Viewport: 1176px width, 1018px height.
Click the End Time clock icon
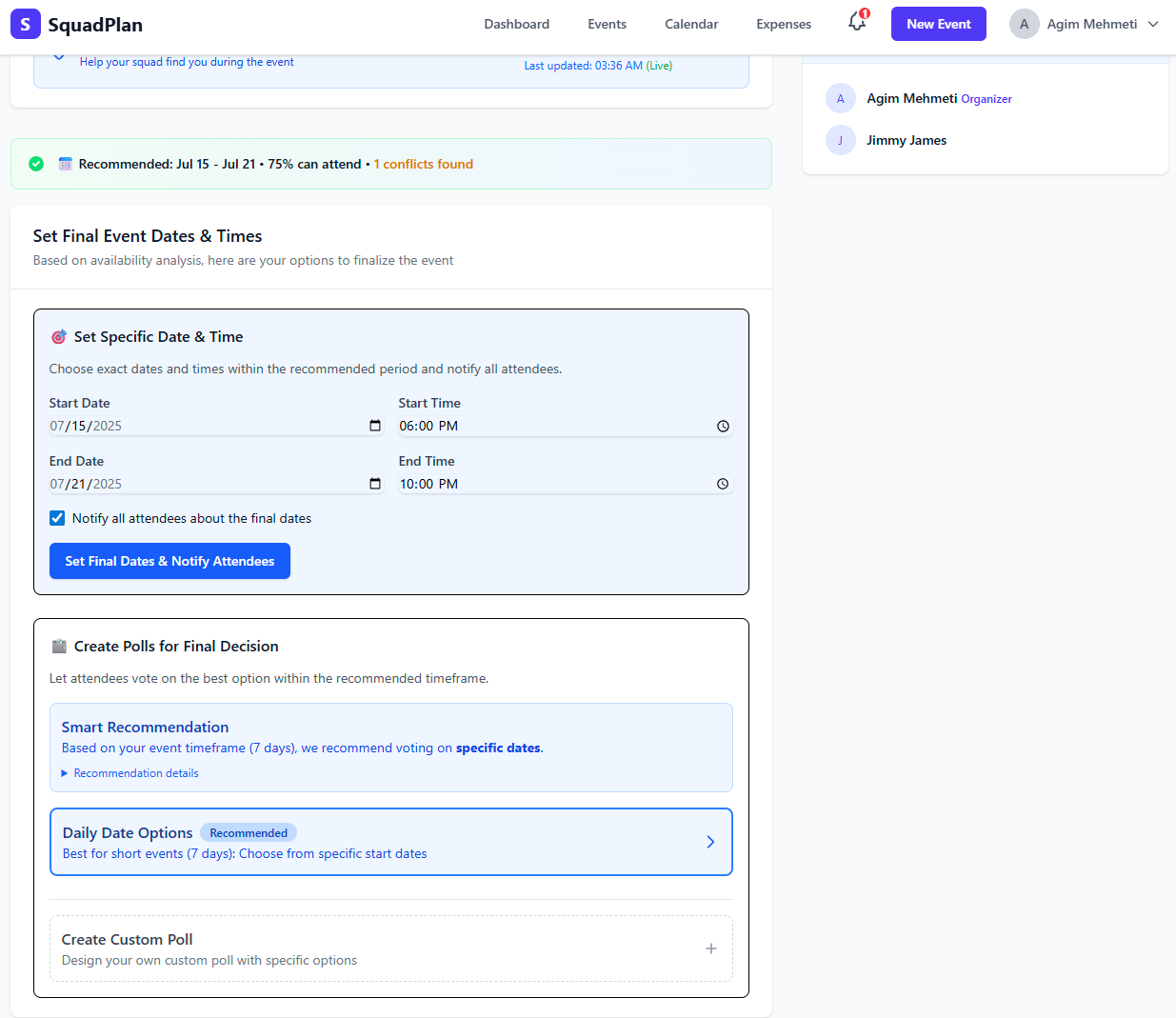pos(723,484)
